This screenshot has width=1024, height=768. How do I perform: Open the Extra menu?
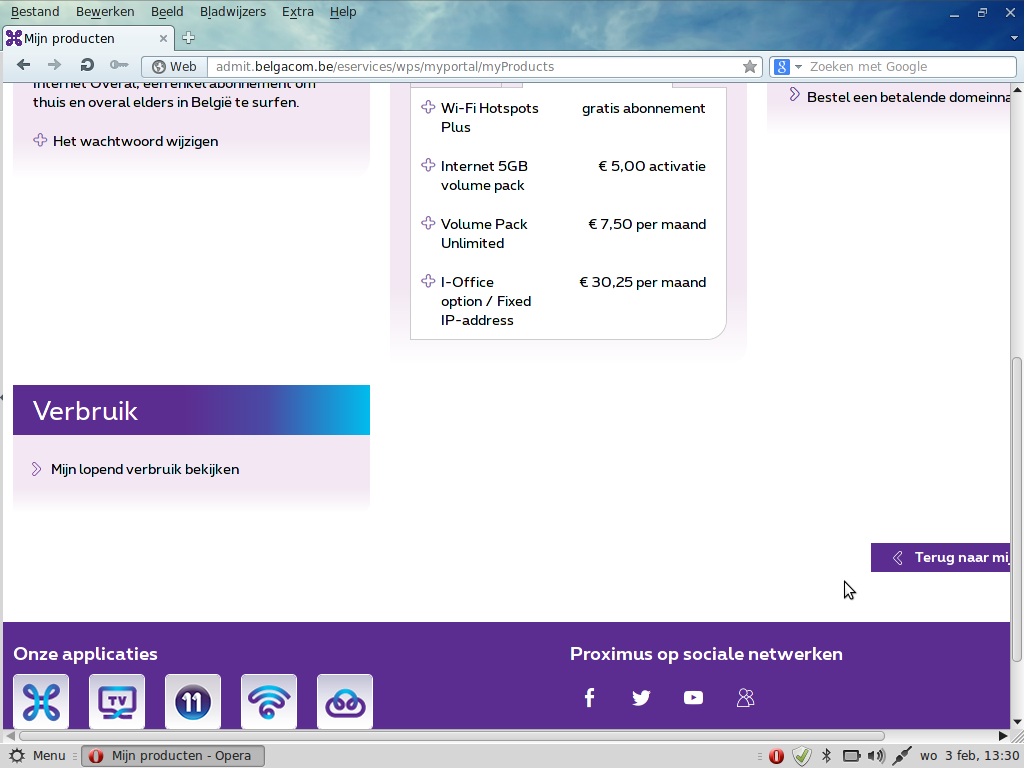(297, 12)
